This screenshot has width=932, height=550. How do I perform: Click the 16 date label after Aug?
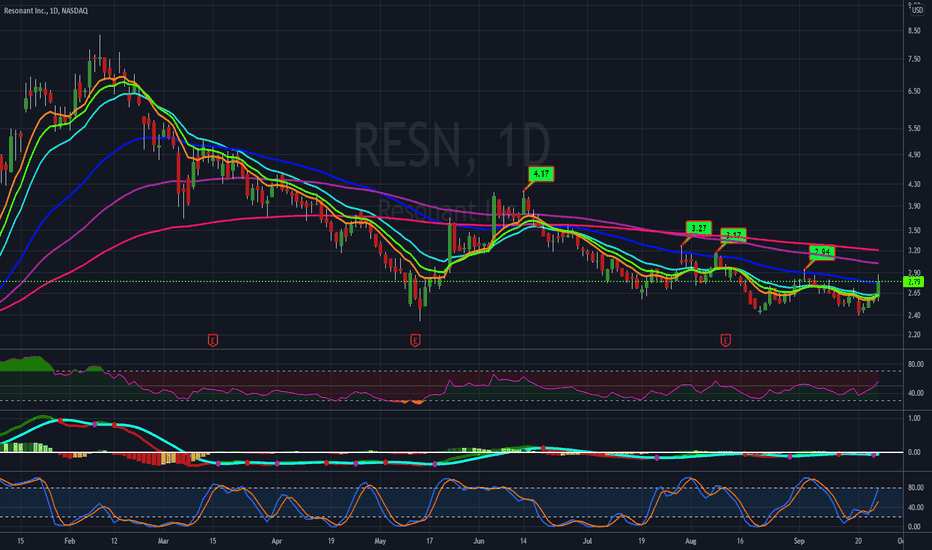click(740, 541)
